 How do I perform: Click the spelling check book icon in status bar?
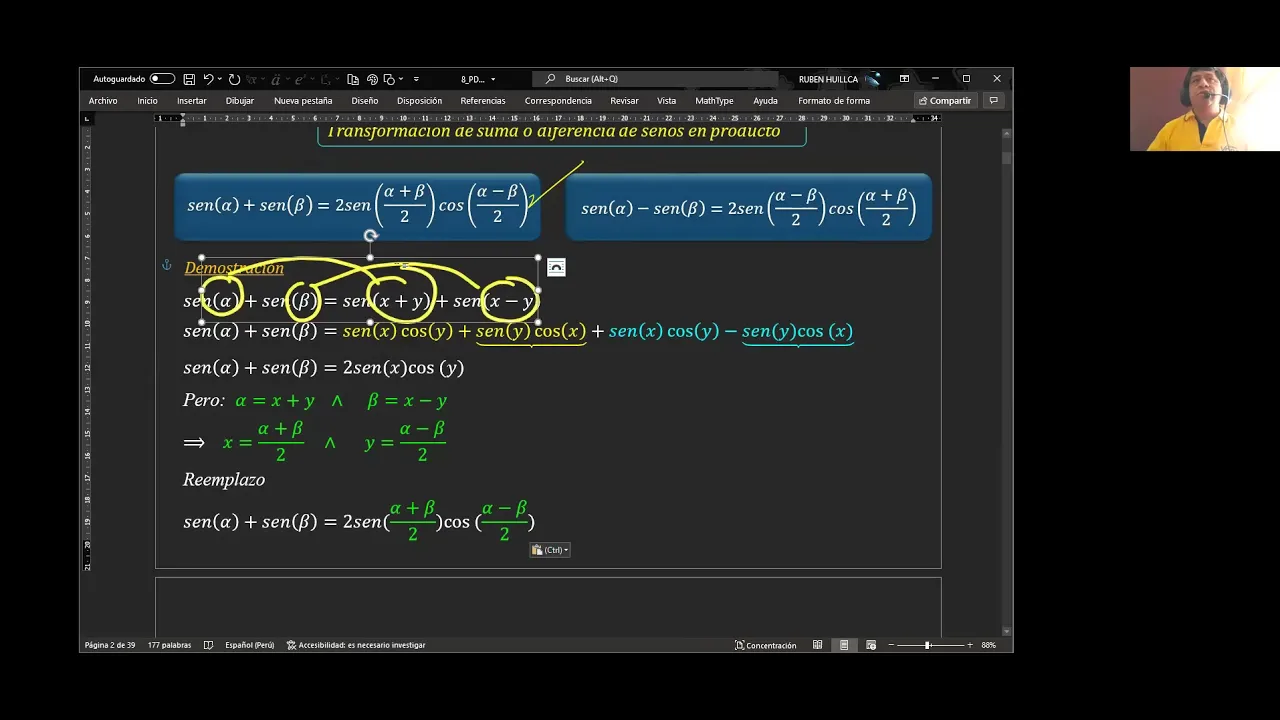pyautogui.click(x=208, y=645)
